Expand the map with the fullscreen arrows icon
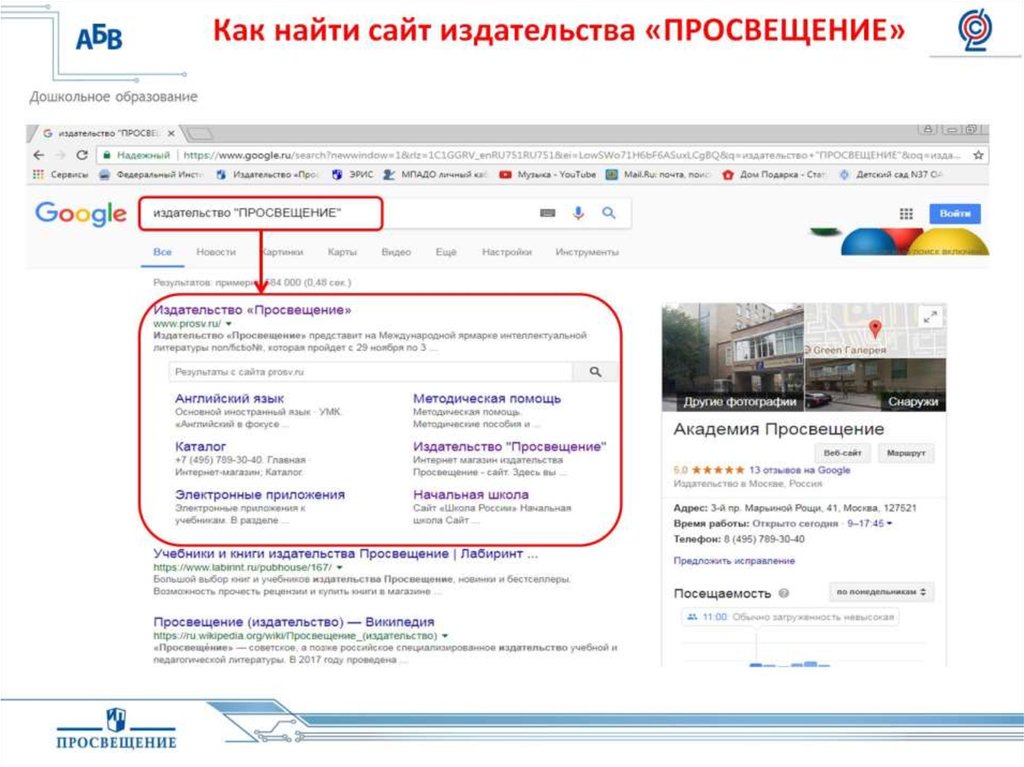The height and width of the screenshot is (767, 1024). point(930,317)
